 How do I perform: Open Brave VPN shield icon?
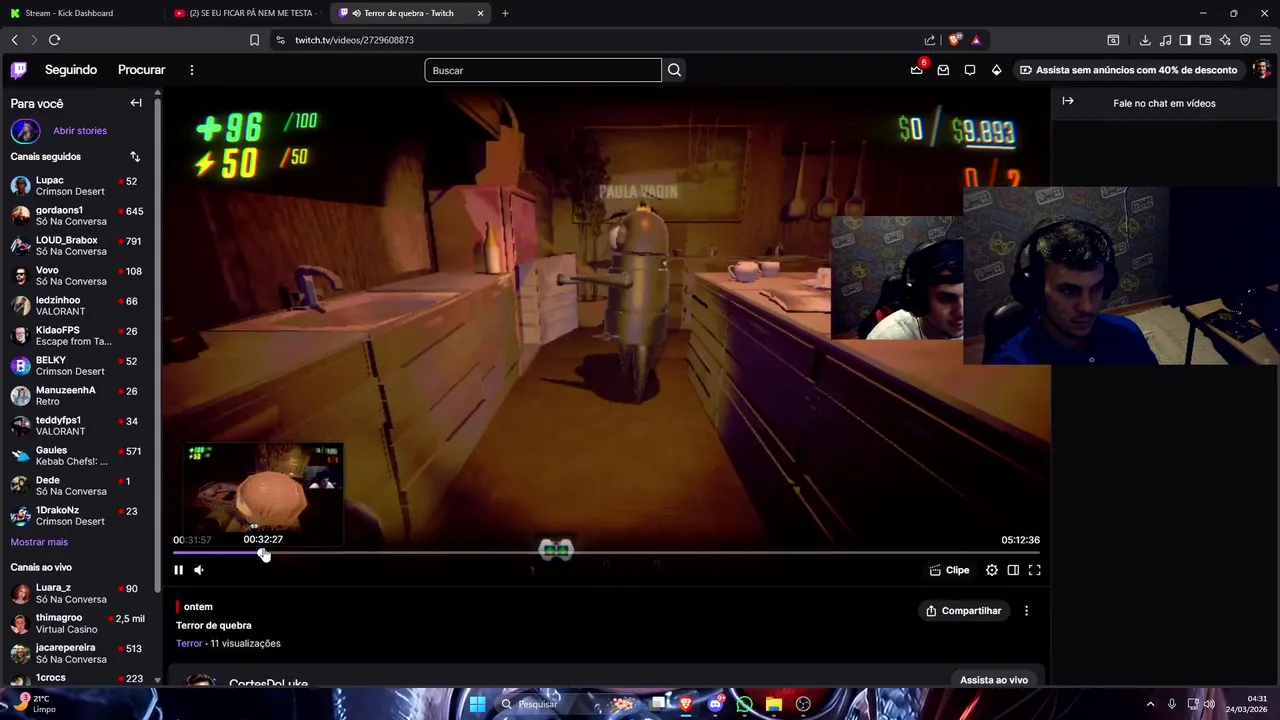click(x=1245, y=40)
